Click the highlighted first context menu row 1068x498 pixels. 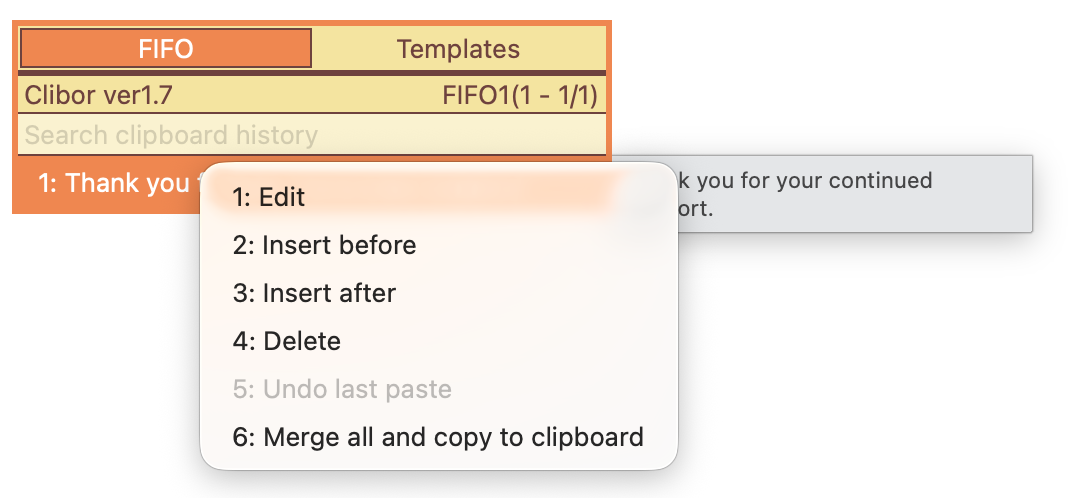(x=439, y=197)
